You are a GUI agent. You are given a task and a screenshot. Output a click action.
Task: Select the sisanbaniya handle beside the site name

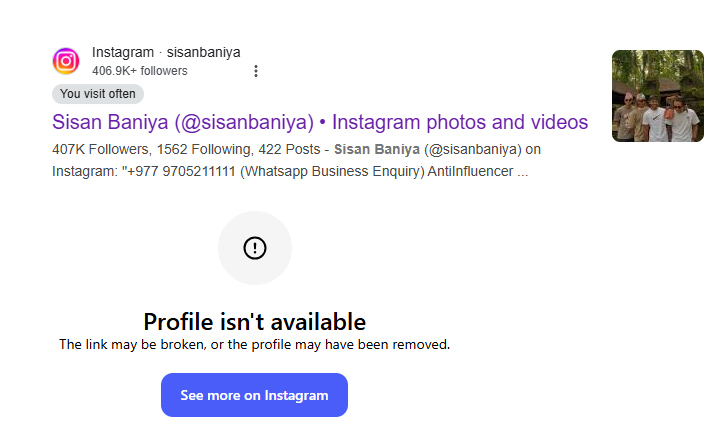coord(203,52)
